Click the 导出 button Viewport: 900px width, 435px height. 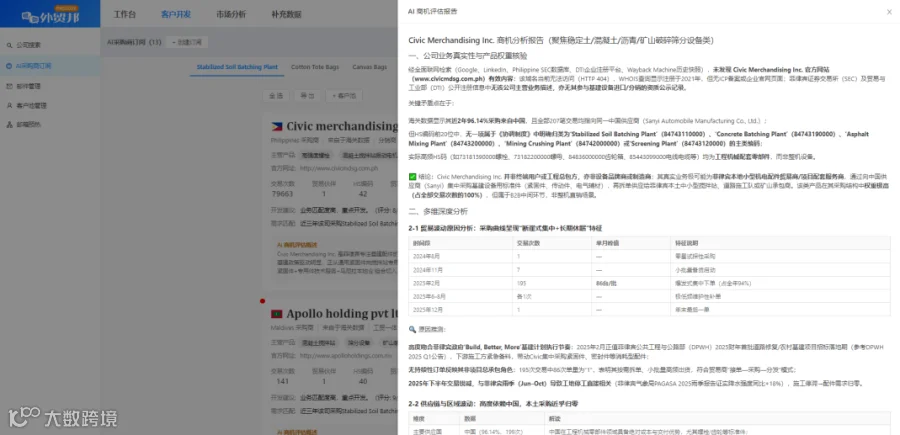pyautogui.click(x=308, y=96)
